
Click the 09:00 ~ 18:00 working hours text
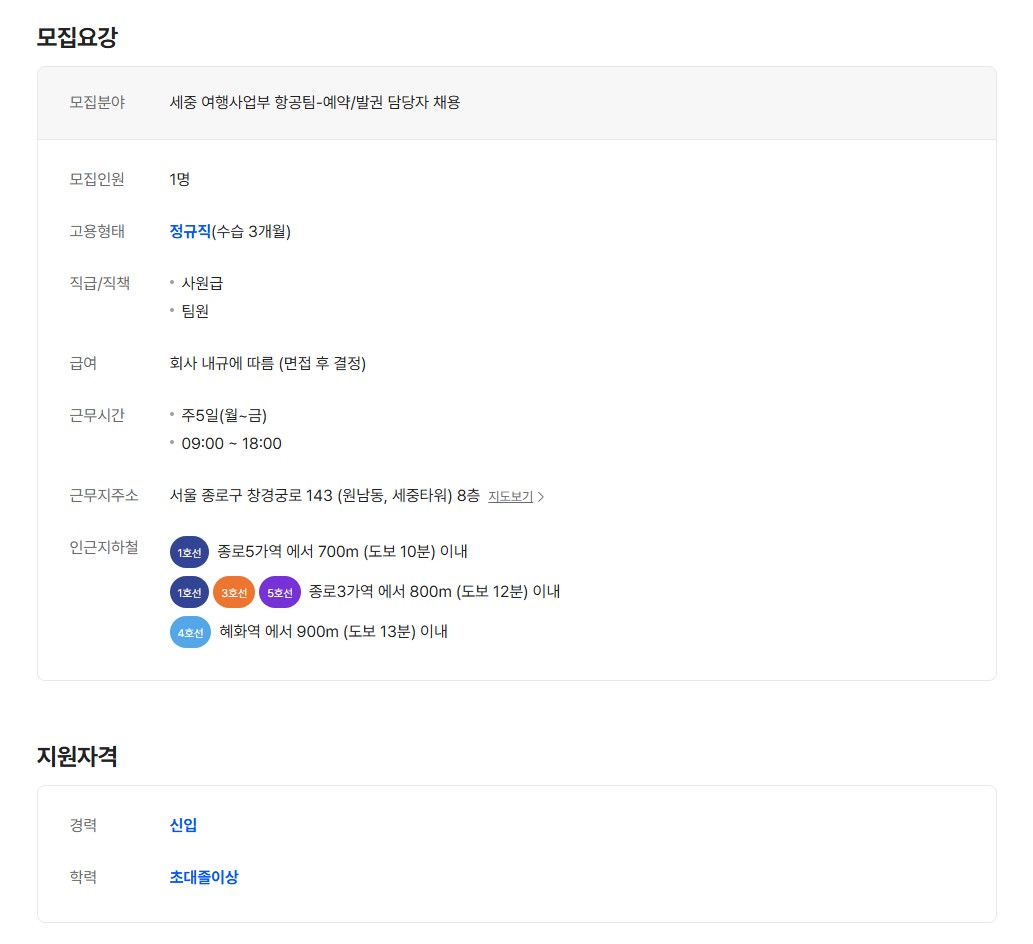[x=231, y=443]
